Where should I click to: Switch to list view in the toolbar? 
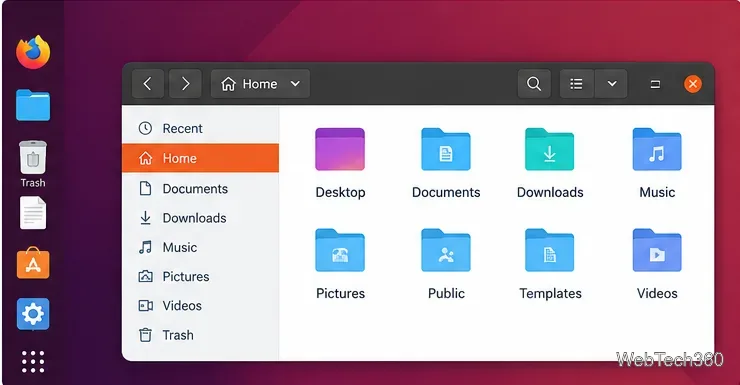click(x=576, y=84)
